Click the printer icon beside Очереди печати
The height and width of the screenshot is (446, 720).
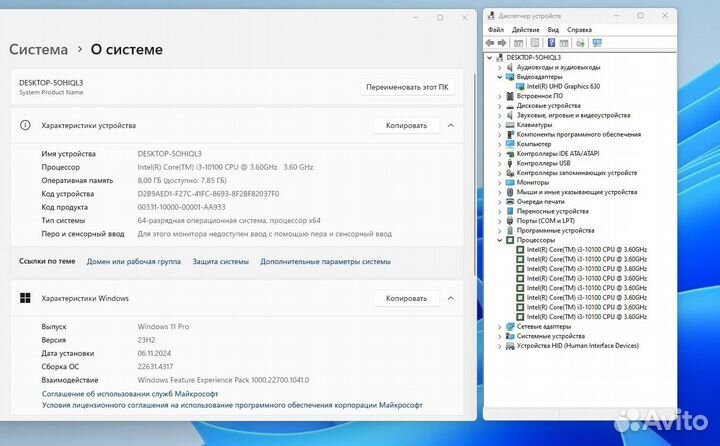(x=510, y=202)
